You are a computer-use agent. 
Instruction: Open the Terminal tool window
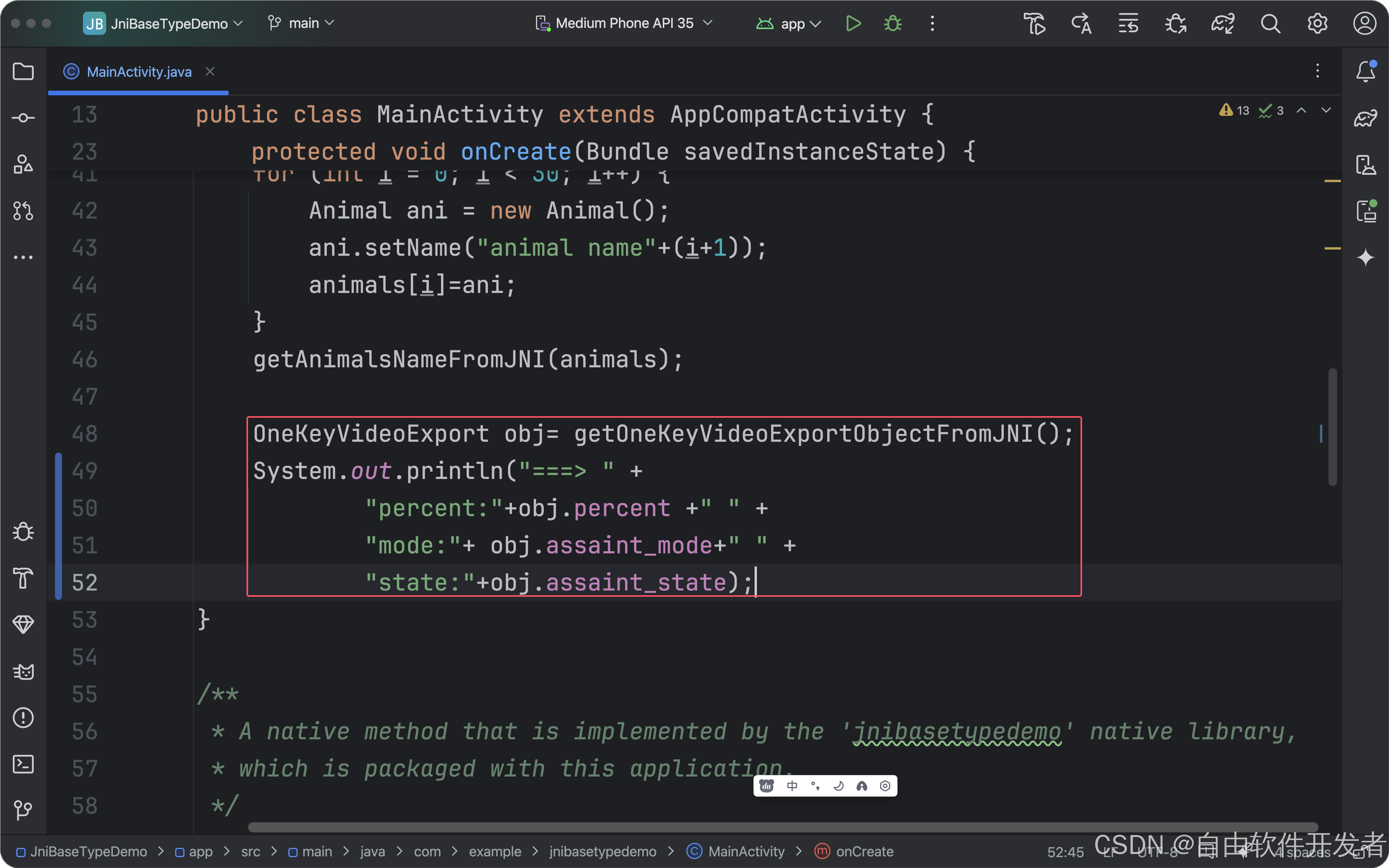point(23,764)
